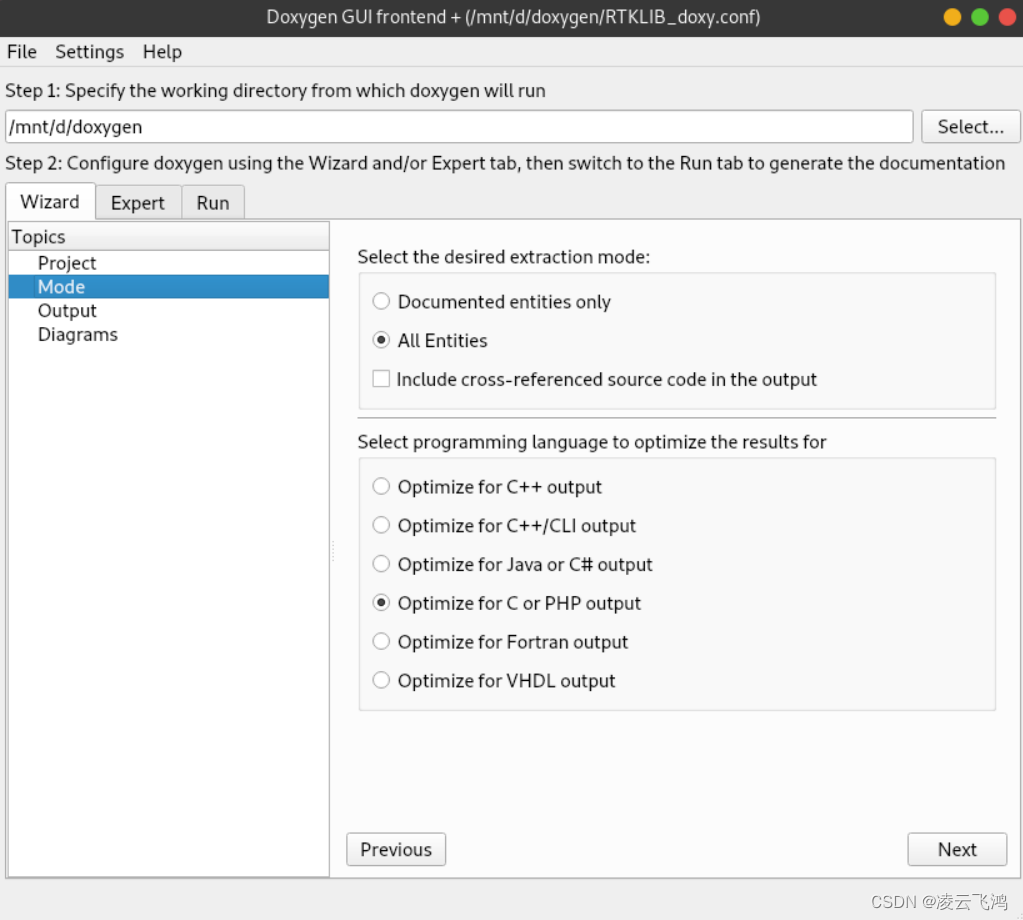Open the Settings menu
This screenshot has height=920, width=1023.
(89, 52)
